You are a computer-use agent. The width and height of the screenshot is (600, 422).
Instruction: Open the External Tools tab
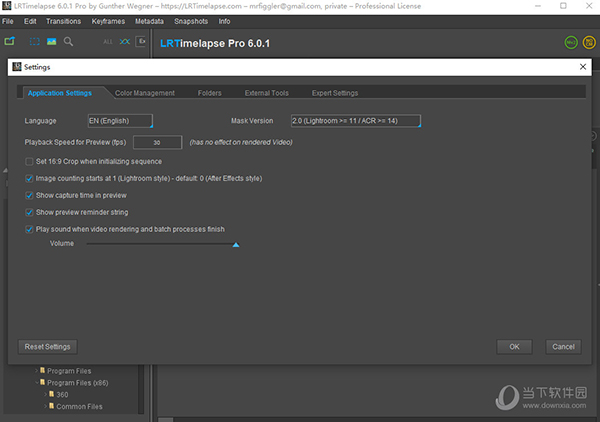point(267,93)
